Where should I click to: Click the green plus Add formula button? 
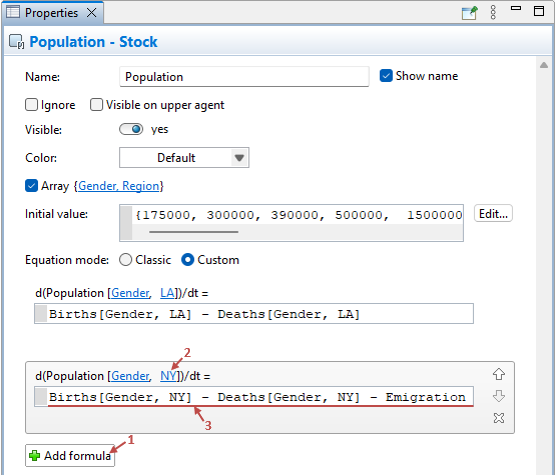[x=70, y=456]
